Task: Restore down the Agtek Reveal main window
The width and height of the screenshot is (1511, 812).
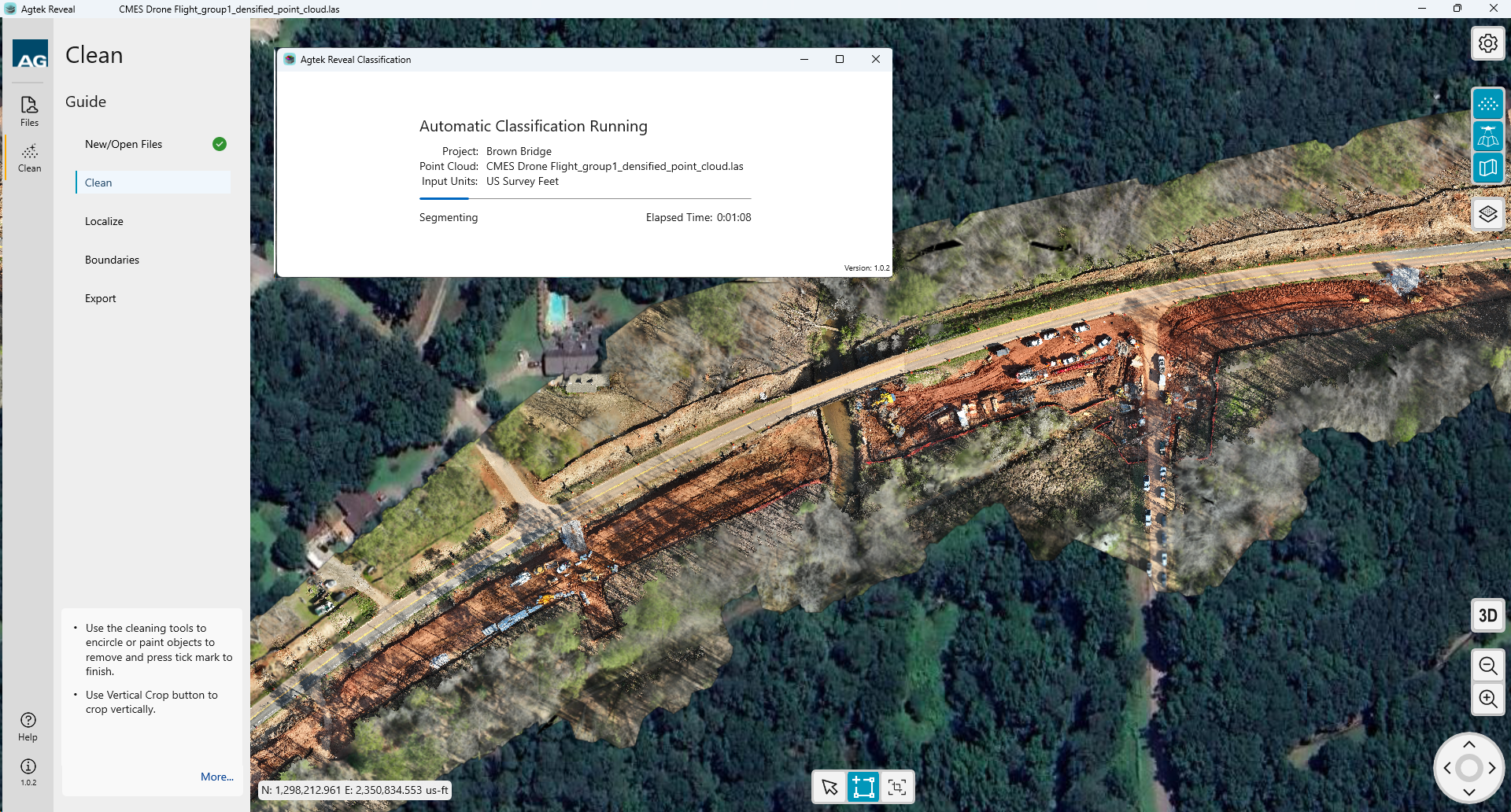Action: coord(1457,9)
